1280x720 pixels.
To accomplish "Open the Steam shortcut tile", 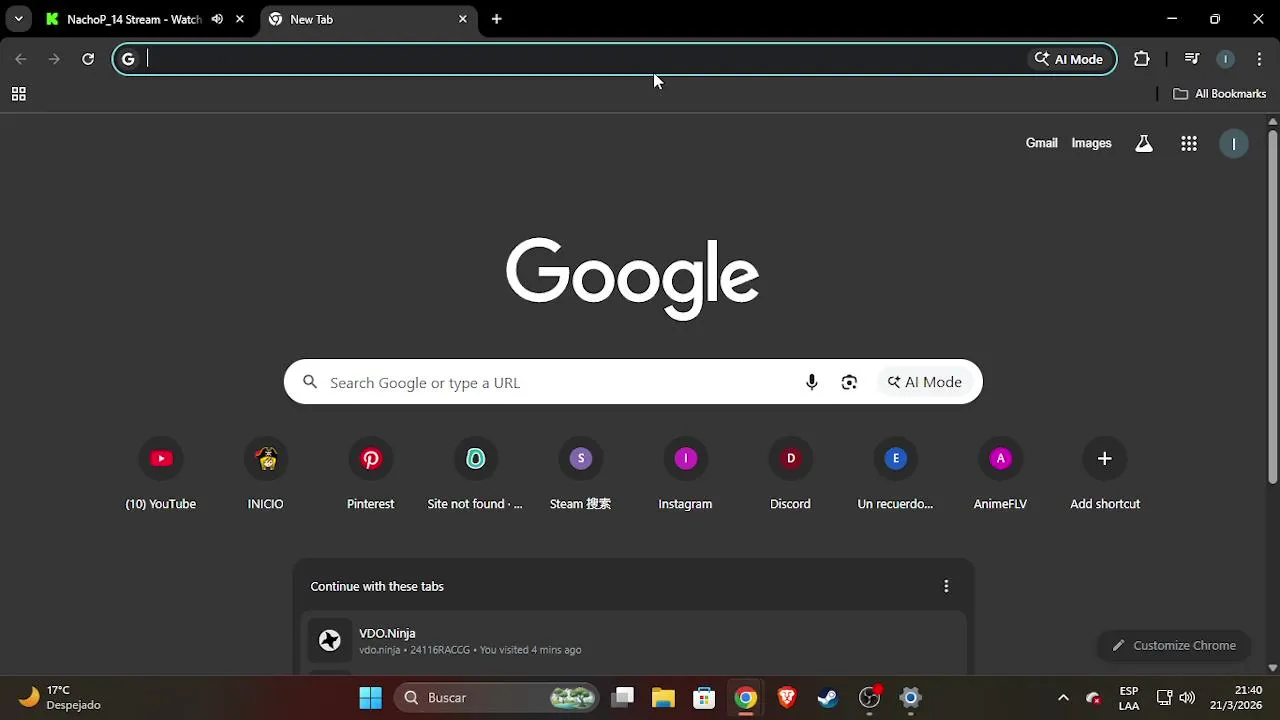I will (x=580, y=473).
